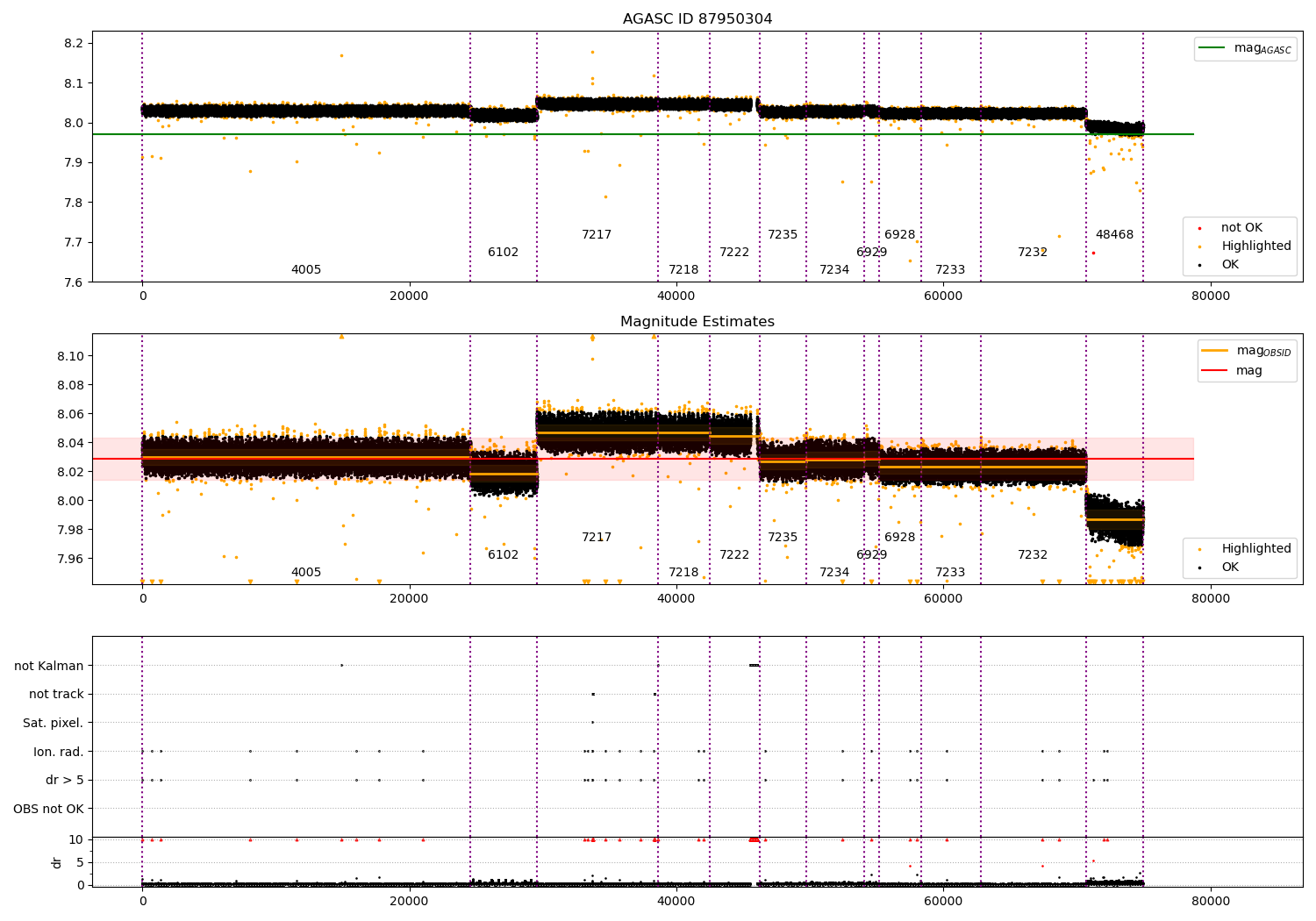The height and width of the screenshot is (921, 1316).
Task: Click the 7.6 y-axis tick label
Action: [x=75, y=282]
